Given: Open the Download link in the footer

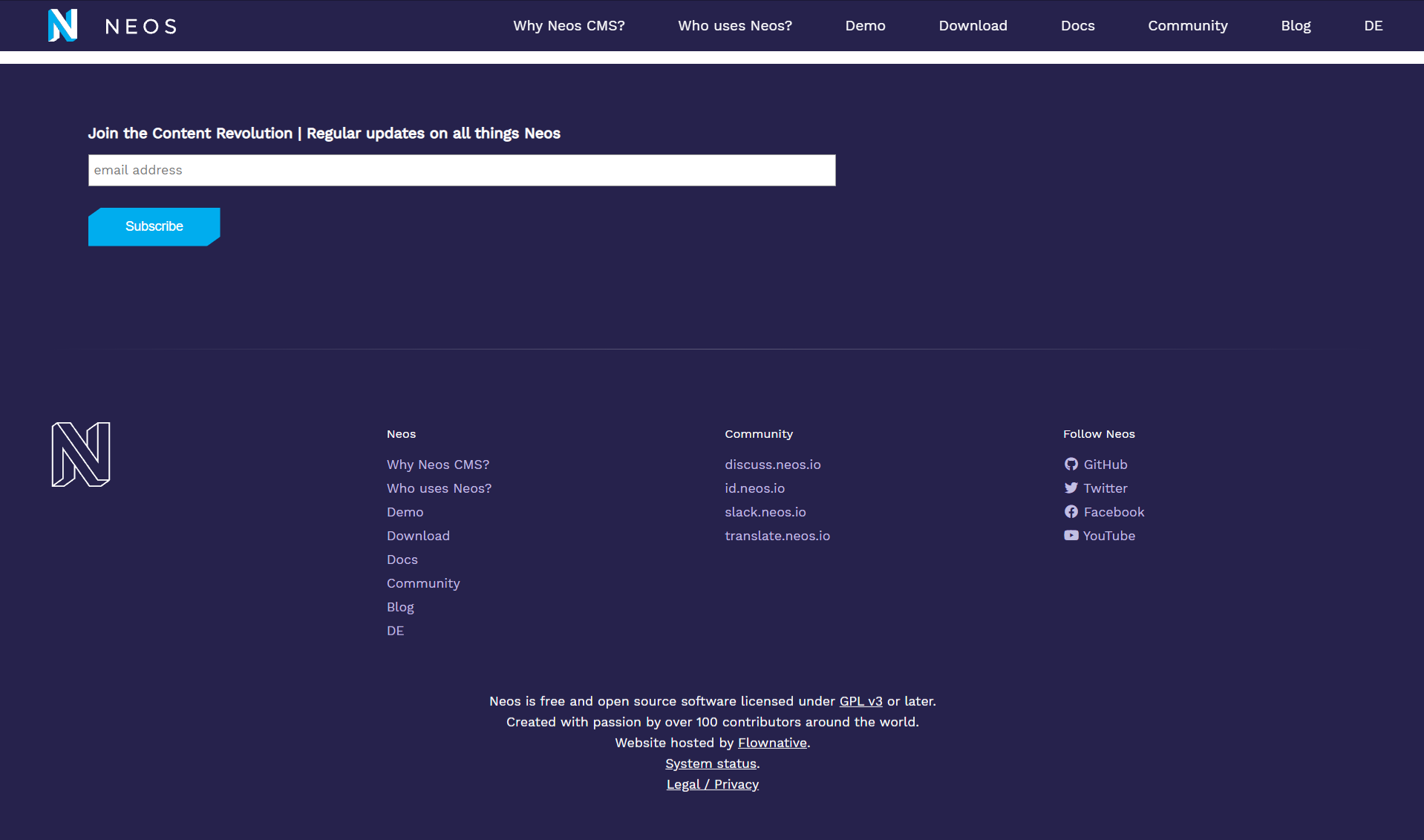Looking at the screenshot, I should point(418,535).
